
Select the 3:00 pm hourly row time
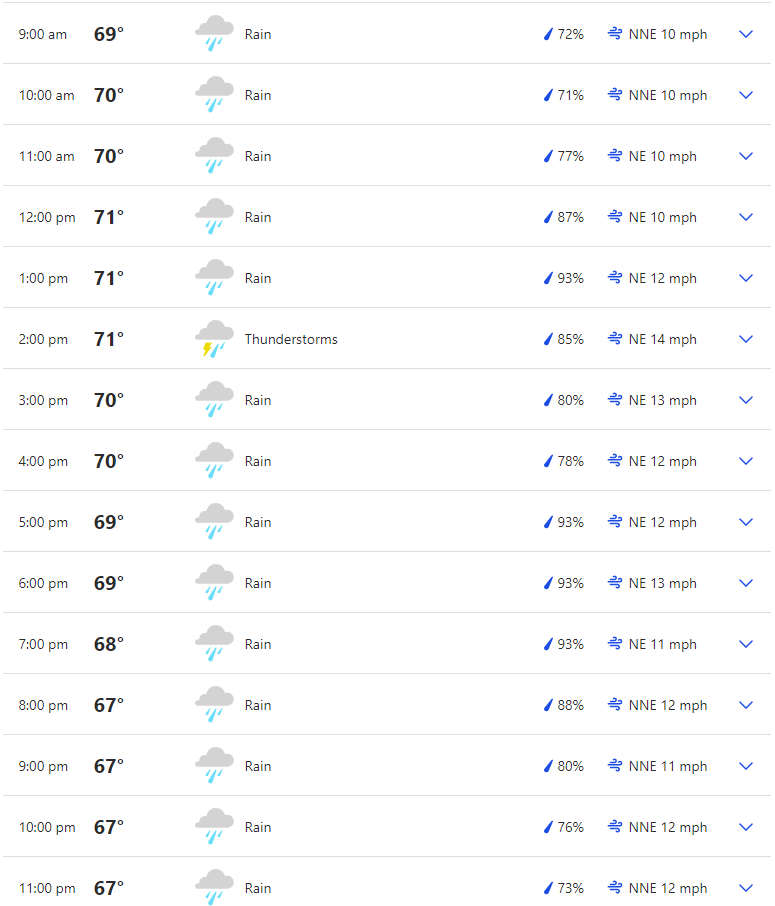43,400
